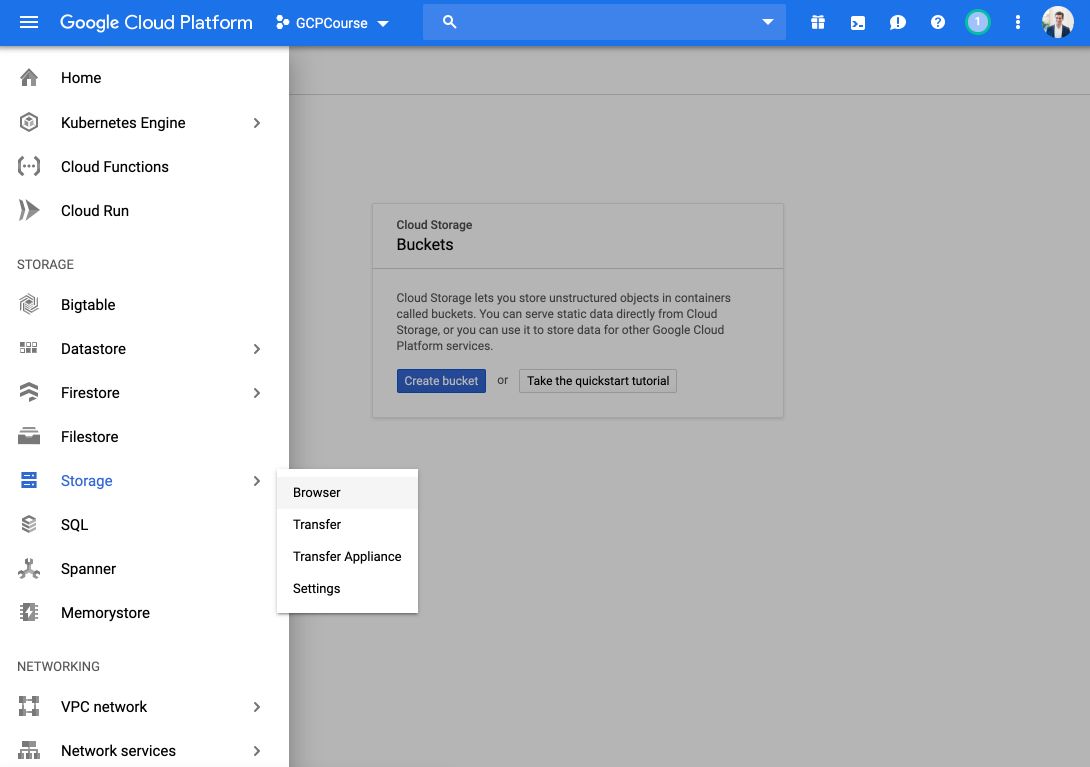
Task: Click the SQL stacked layers icon
Action: (29, 524)
